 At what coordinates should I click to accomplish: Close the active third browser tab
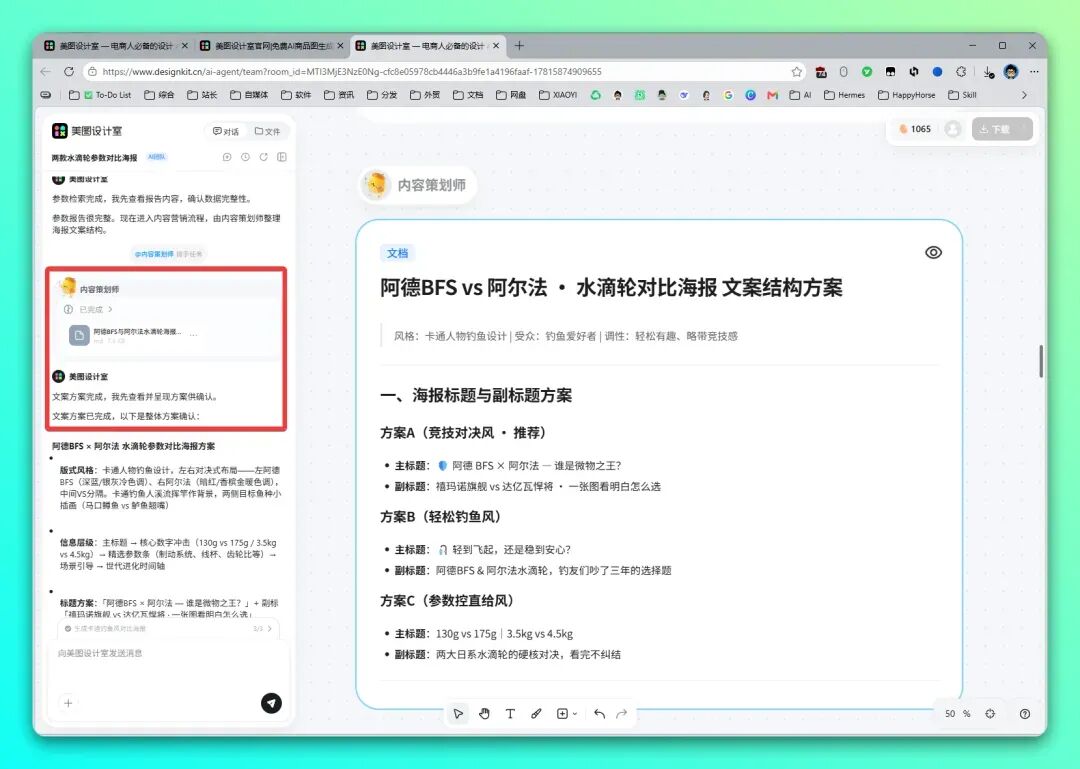(x=495, y=45)
